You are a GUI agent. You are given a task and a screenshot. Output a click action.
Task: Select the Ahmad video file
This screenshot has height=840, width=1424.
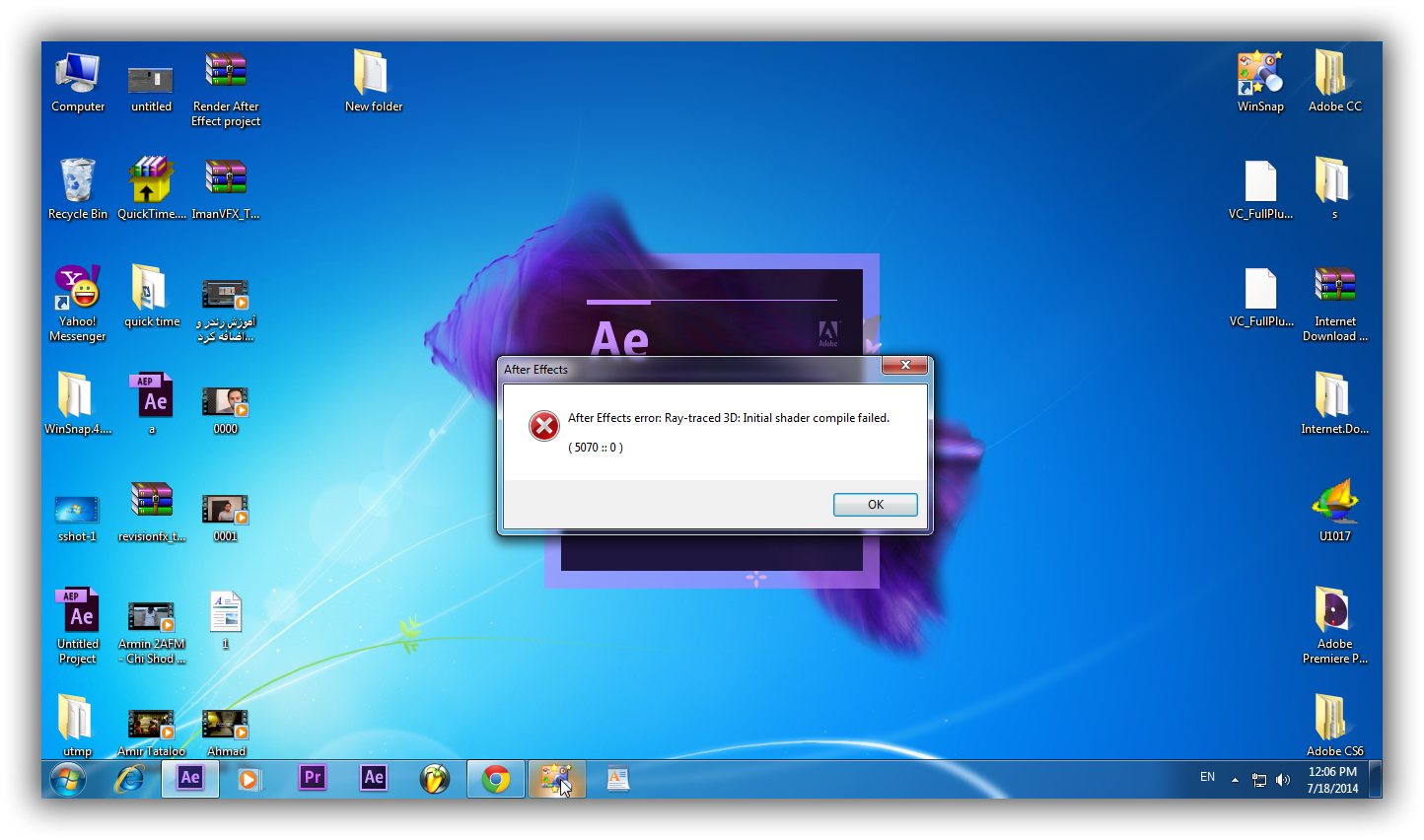coord(226,733)
